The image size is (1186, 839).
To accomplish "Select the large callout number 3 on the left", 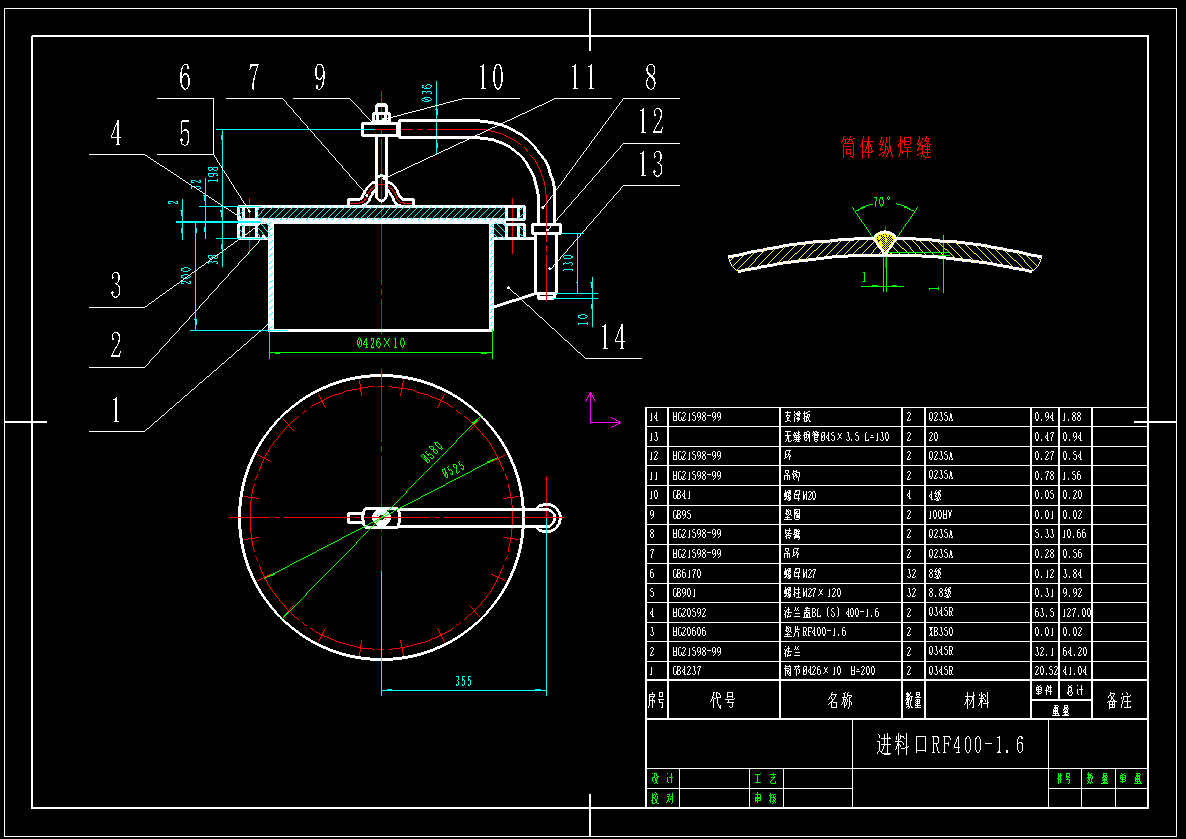I will pyautogui.click(x=116, y=285).
